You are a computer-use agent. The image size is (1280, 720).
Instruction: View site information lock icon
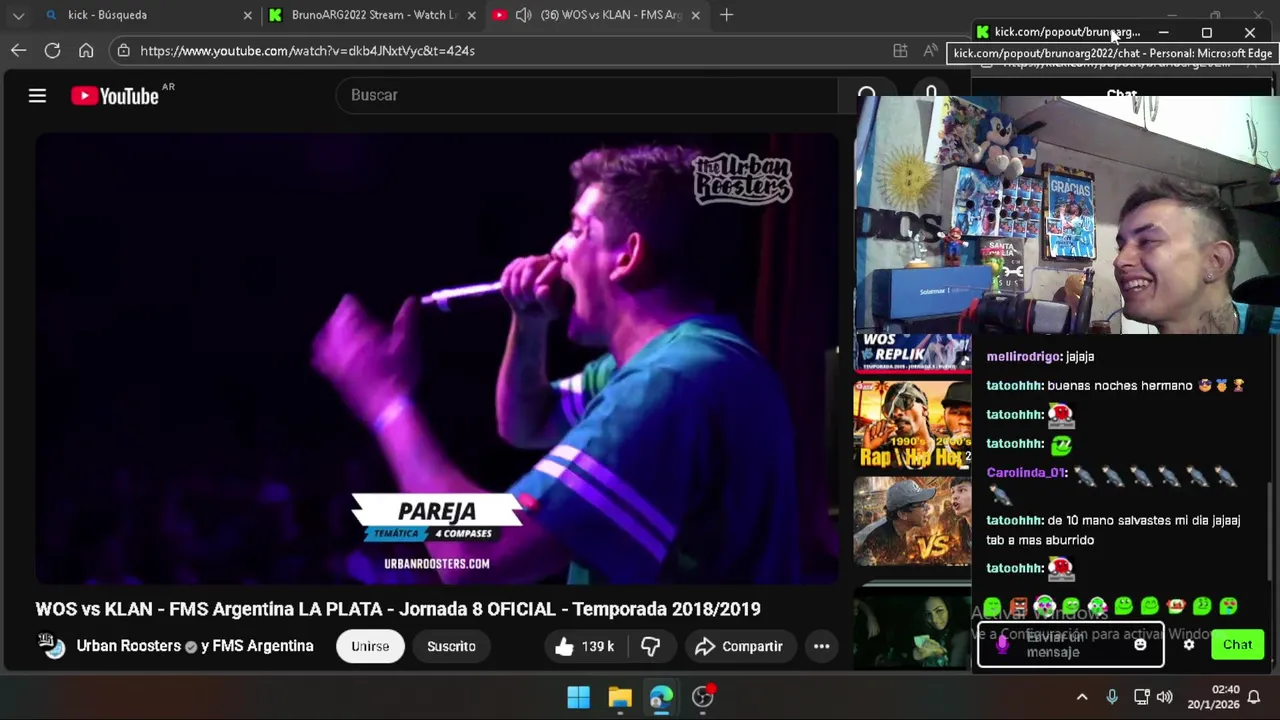(122, 50)
